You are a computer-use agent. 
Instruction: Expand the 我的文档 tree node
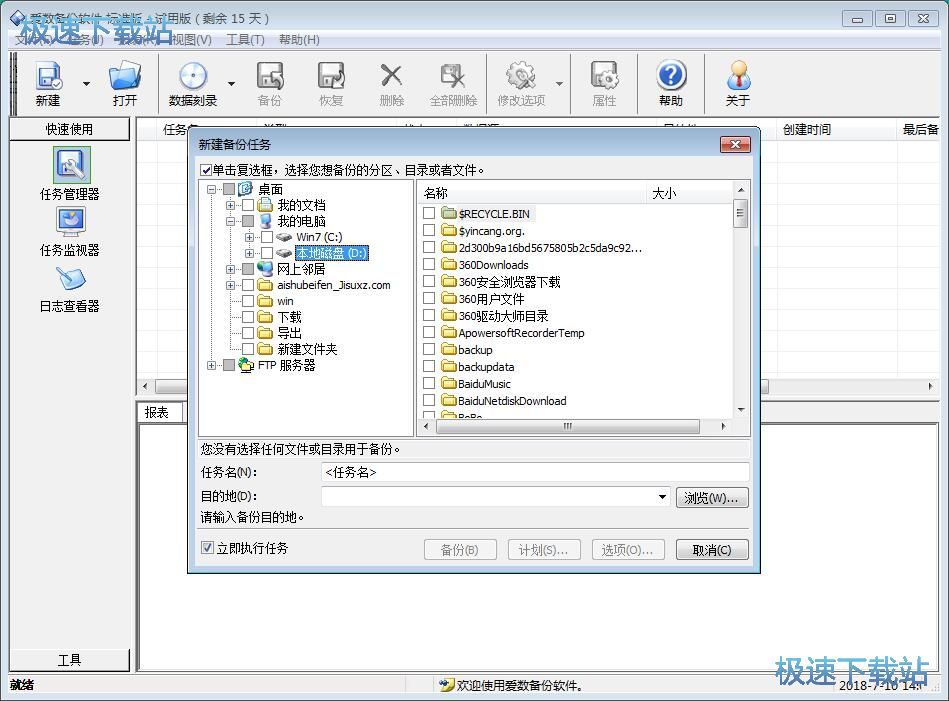pyautogui.click(x=230, y=205)
